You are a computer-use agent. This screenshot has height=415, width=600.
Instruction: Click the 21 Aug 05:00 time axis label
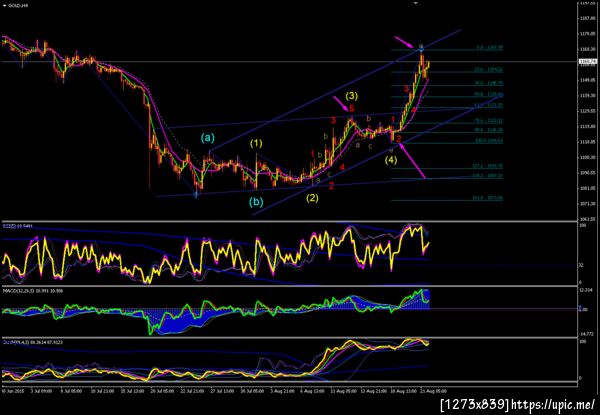pos(436,391)
